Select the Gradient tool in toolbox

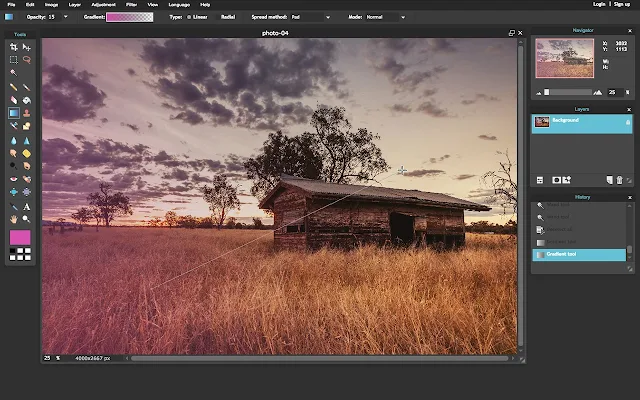tap(13, 113)
